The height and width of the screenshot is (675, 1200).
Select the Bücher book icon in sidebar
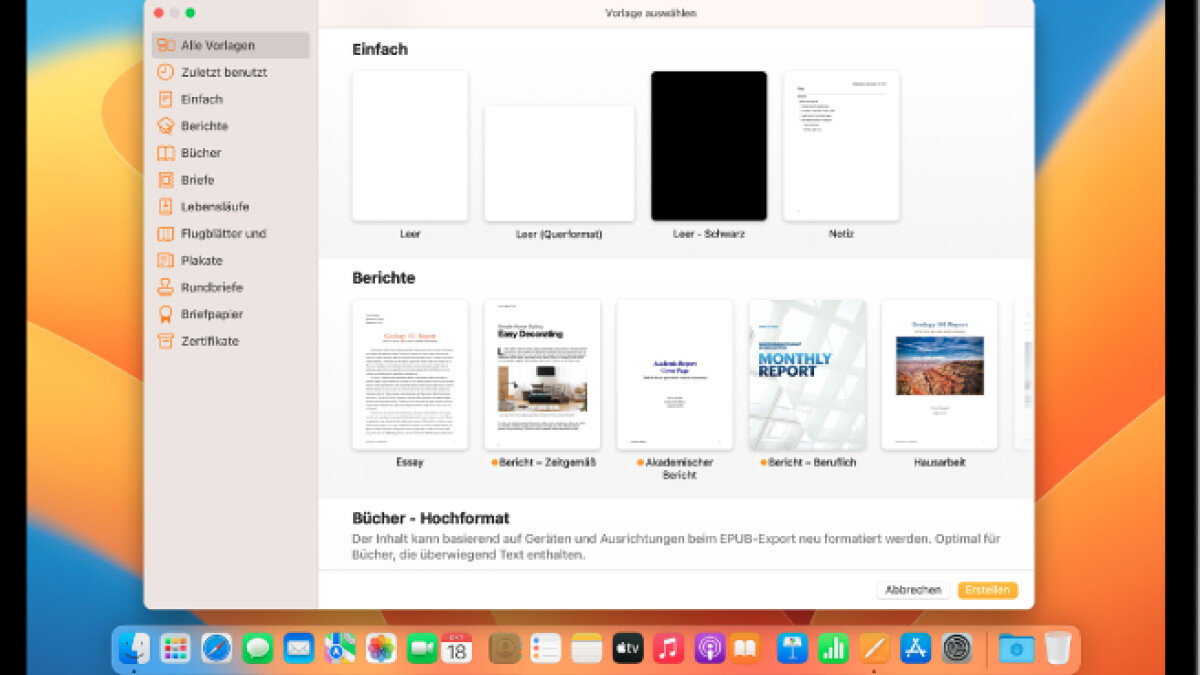166,153
